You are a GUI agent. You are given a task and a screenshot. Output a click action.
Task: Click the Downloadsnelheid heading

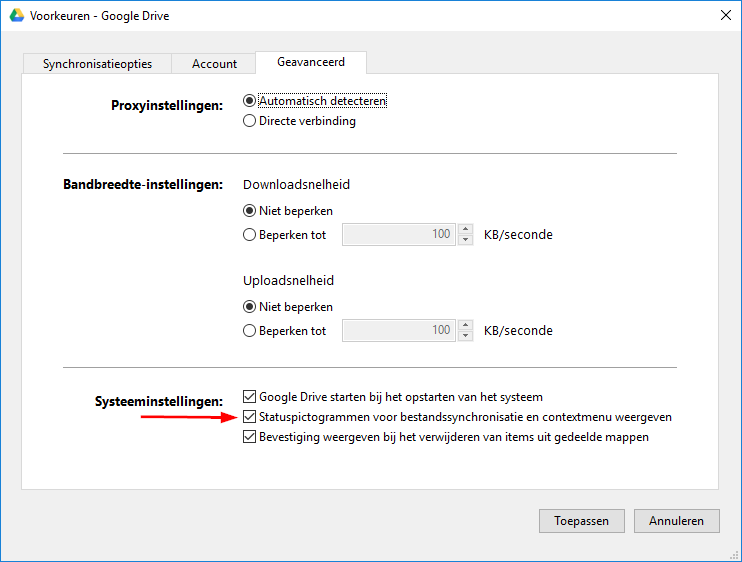(296, 184)
